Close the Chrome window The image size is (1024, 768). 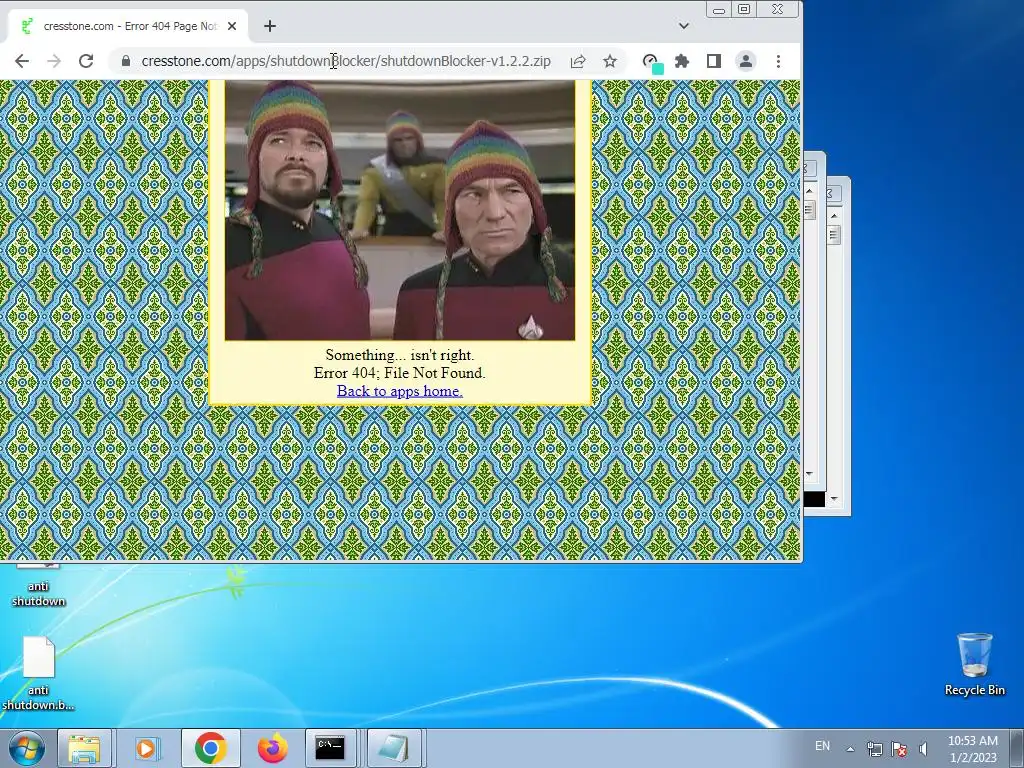[777, 9]
